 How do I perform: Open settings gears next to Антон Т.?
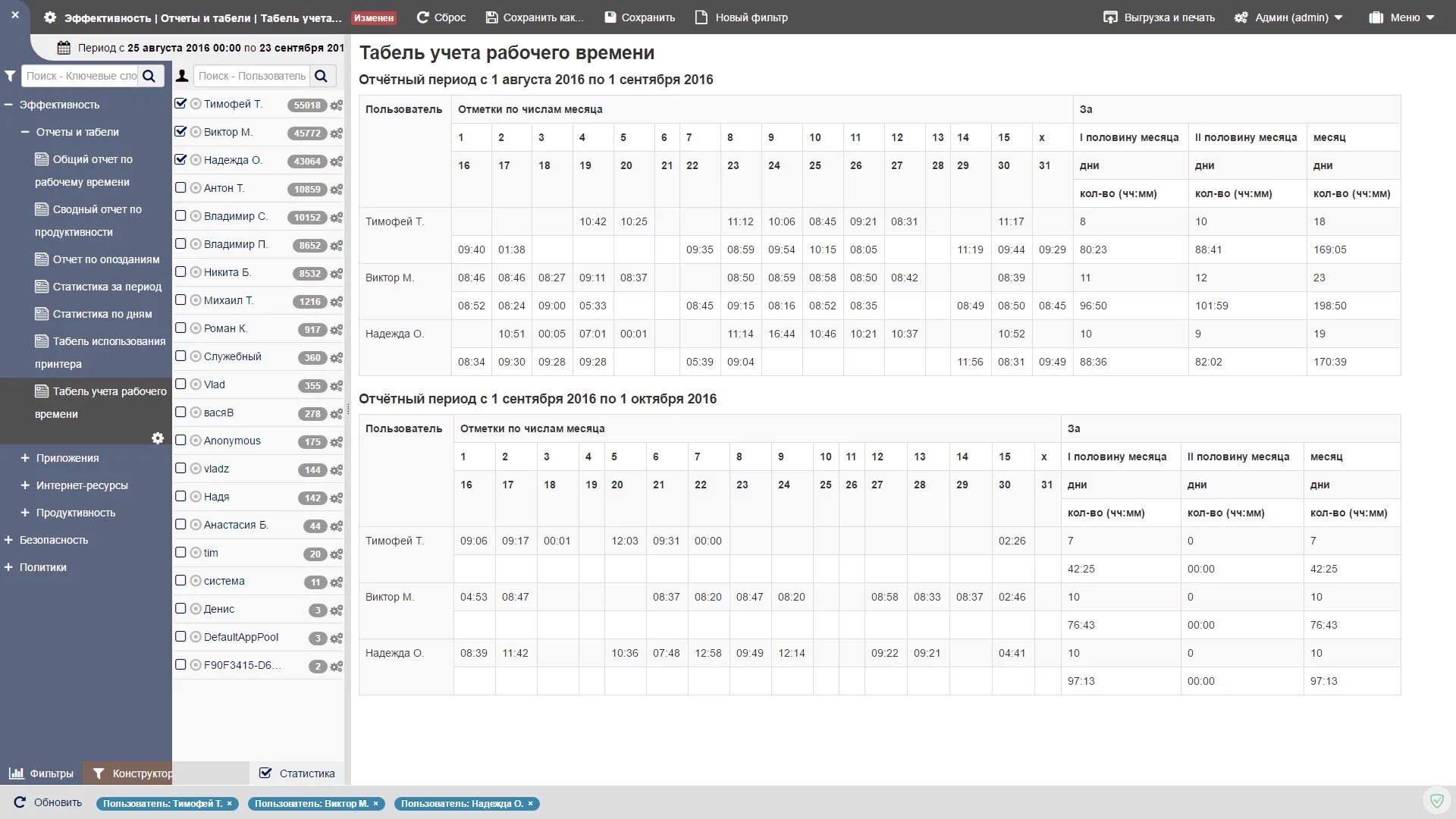click(336, 189)
